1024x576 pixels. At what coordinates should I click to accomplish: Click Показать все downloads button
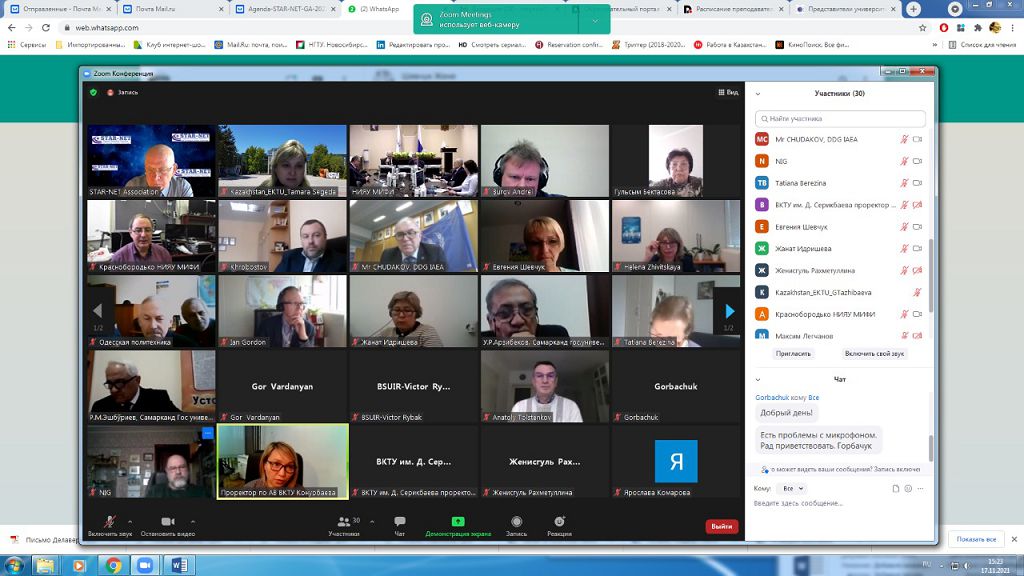click(976, 539)
